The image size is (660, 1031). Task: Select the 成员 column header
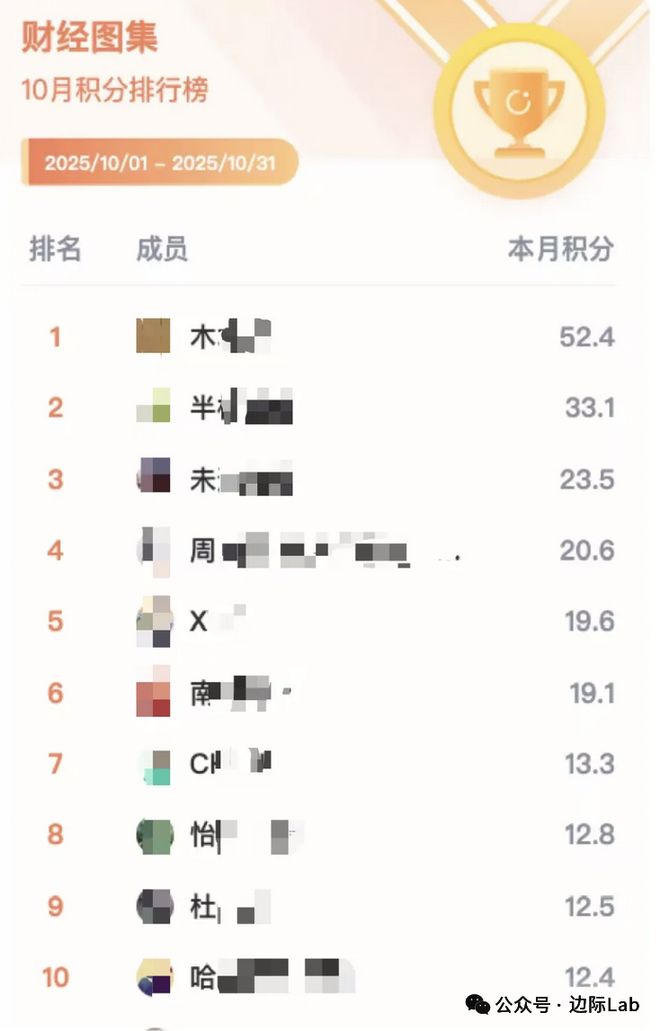(x=162, y=249)
